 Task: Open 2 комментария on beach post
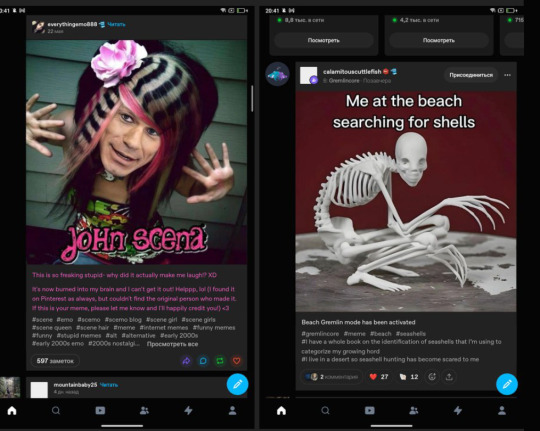(331, 377)
